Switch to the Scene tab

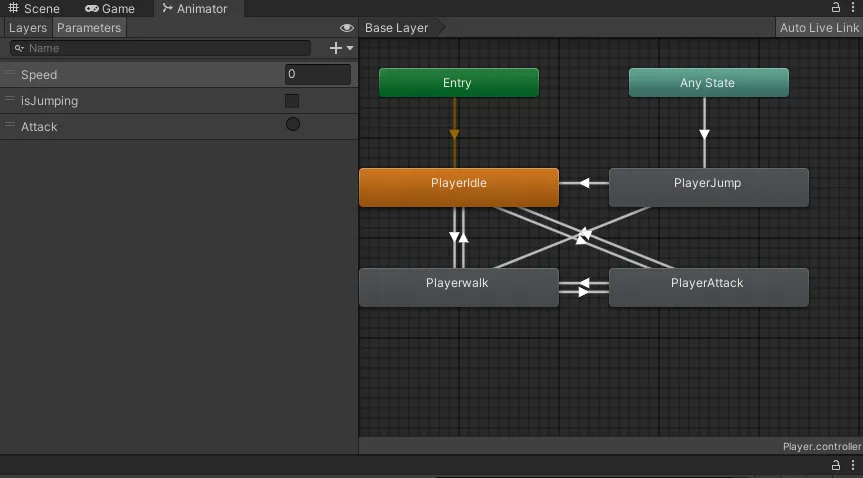click(x=34, y=8)
